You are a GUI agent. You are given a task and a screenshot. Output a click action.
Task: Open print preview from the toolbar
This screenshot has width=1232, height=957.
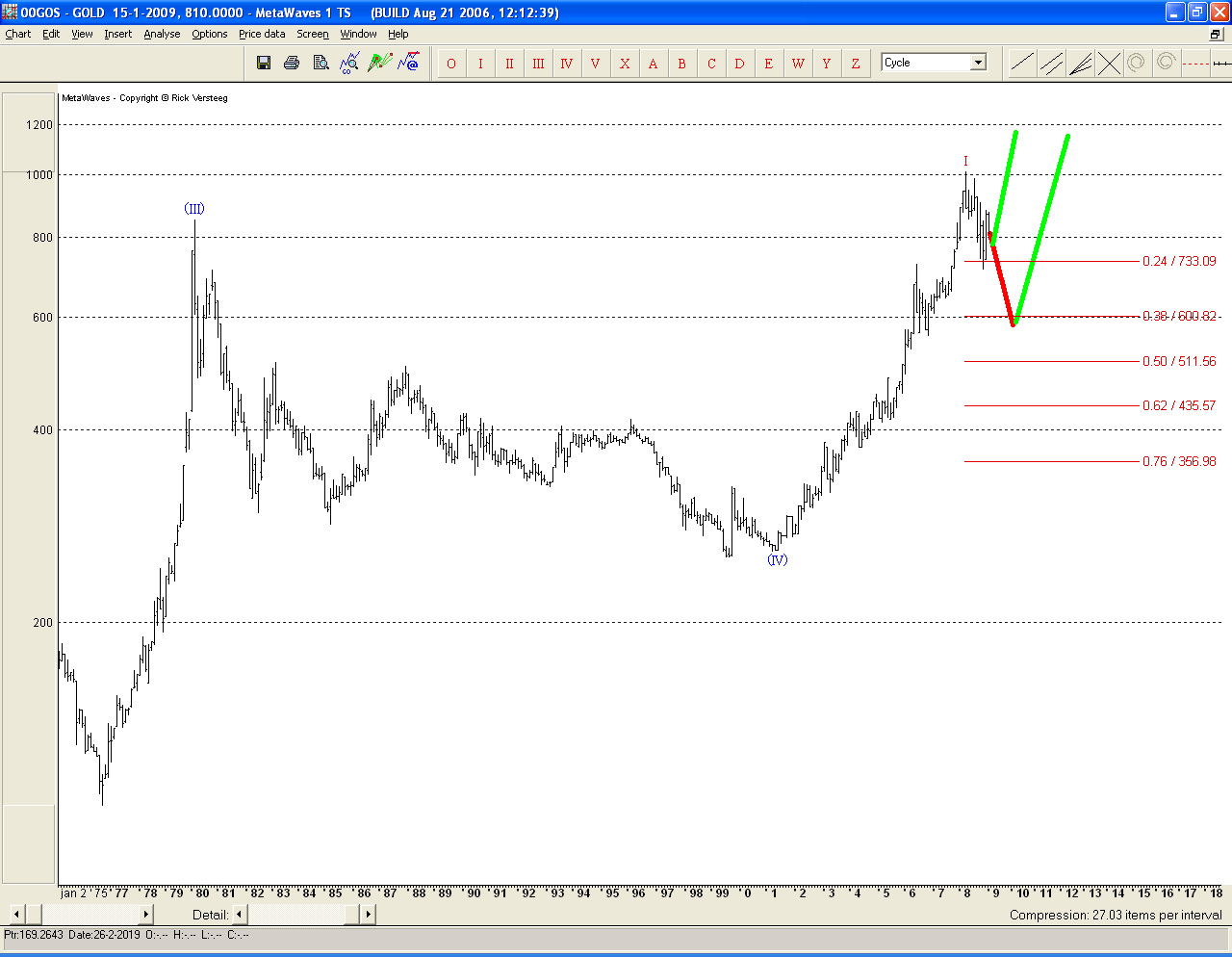click(321, 64)
